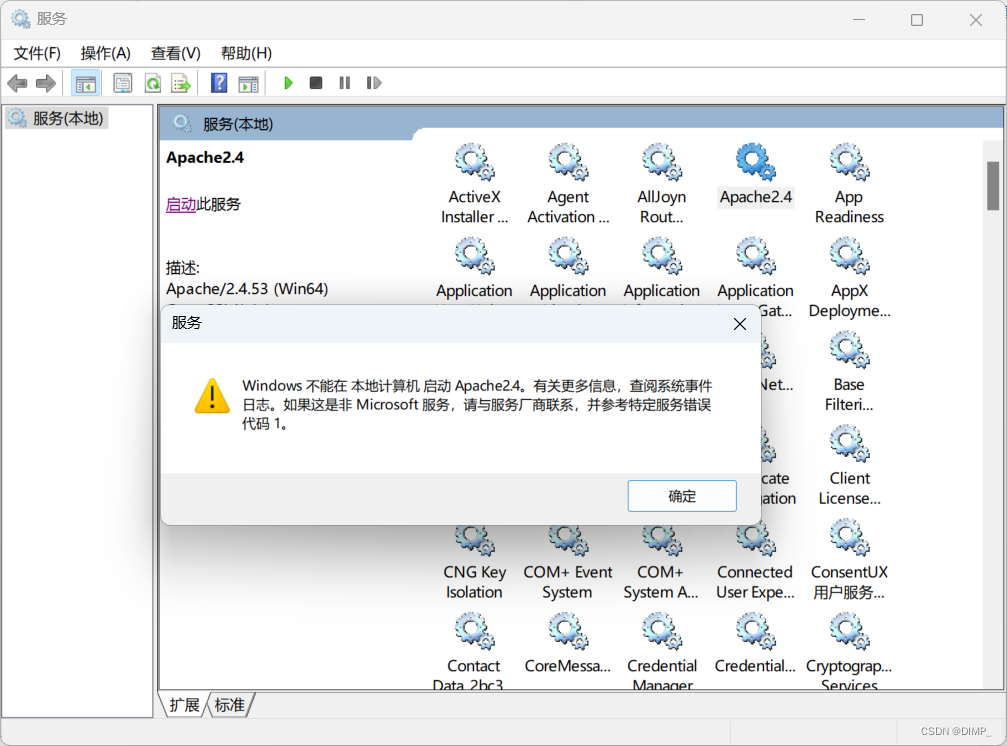Click the restart service toolbar icon
1007x746 pixels.
374,83
